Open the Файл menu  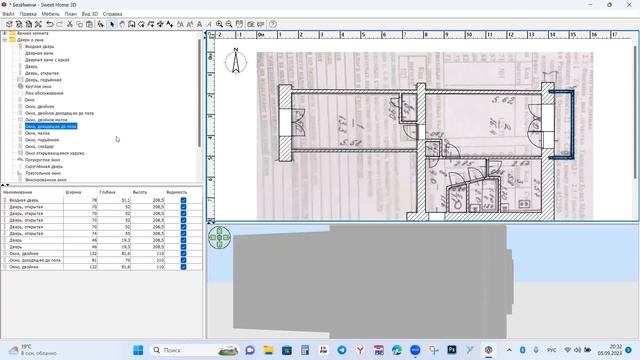8,14
